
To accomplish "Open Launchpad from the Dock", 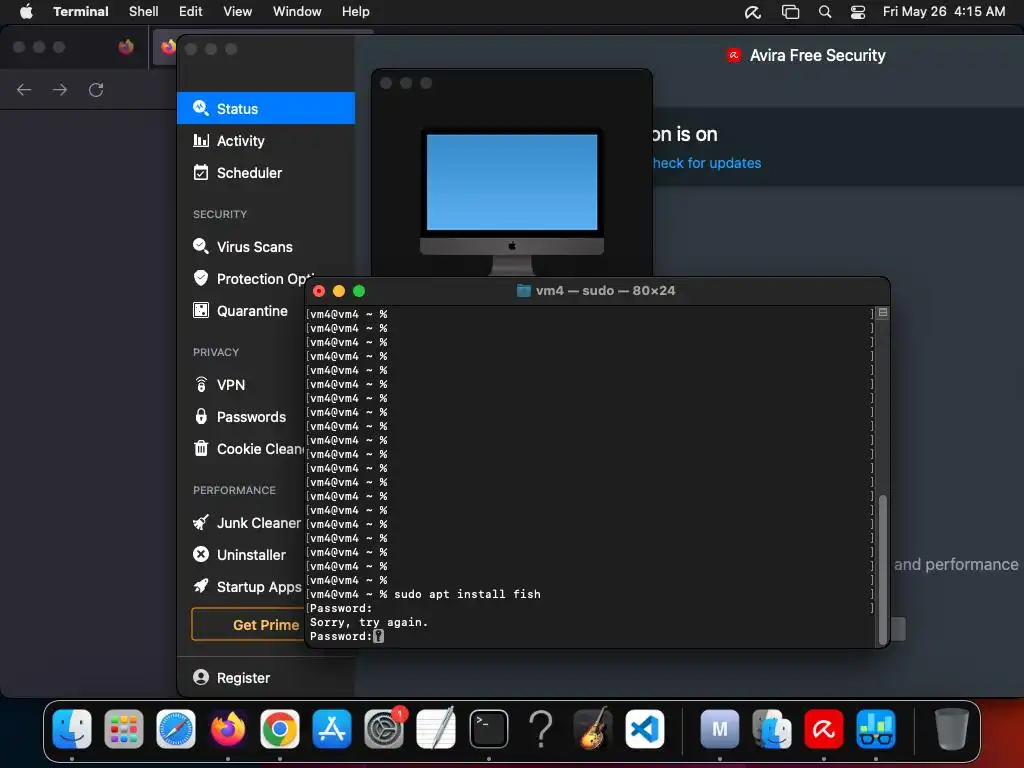I will click(124, 729).
